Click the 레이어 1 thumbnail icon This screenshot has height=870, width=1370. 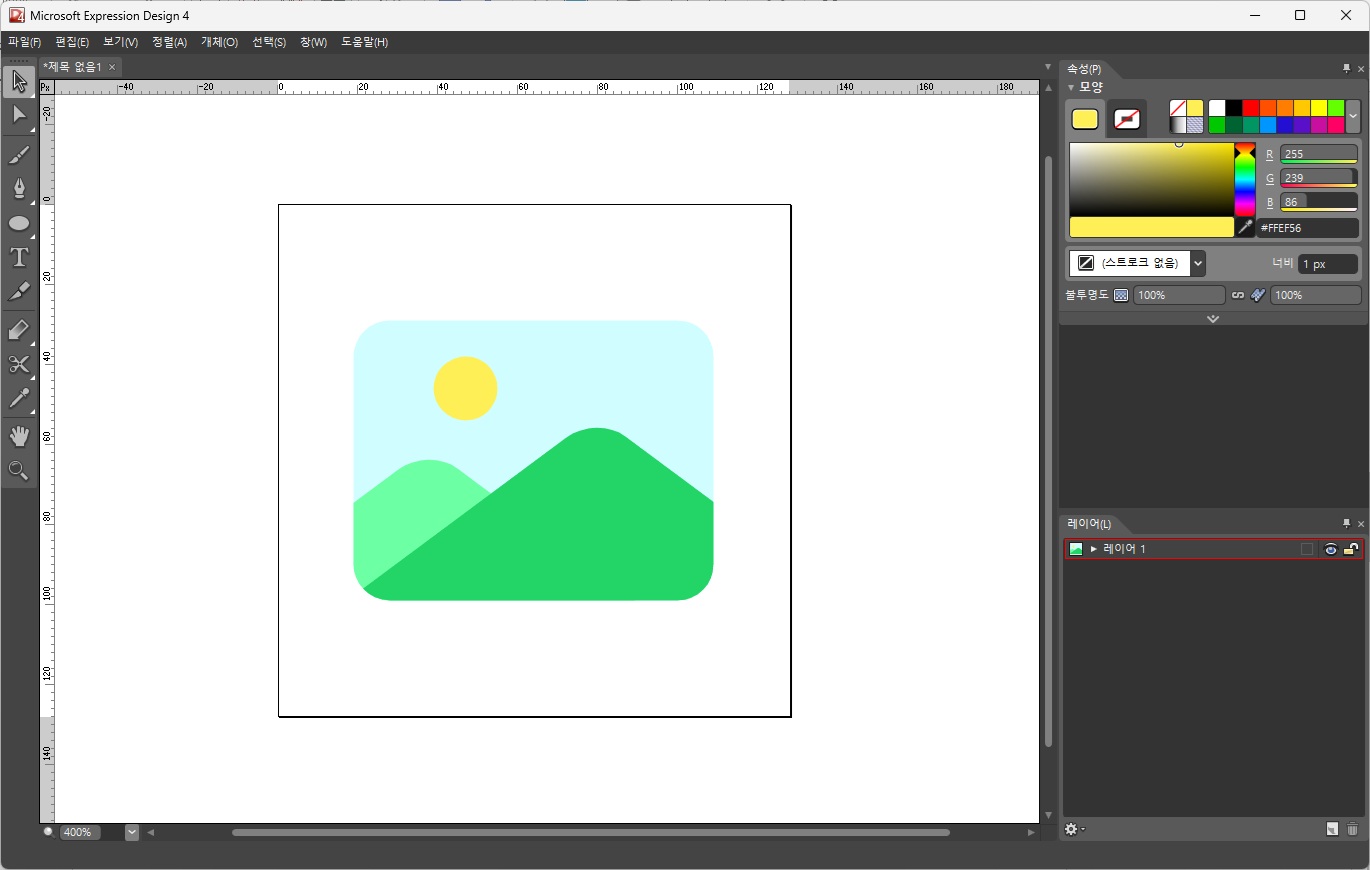(1076, 549)
